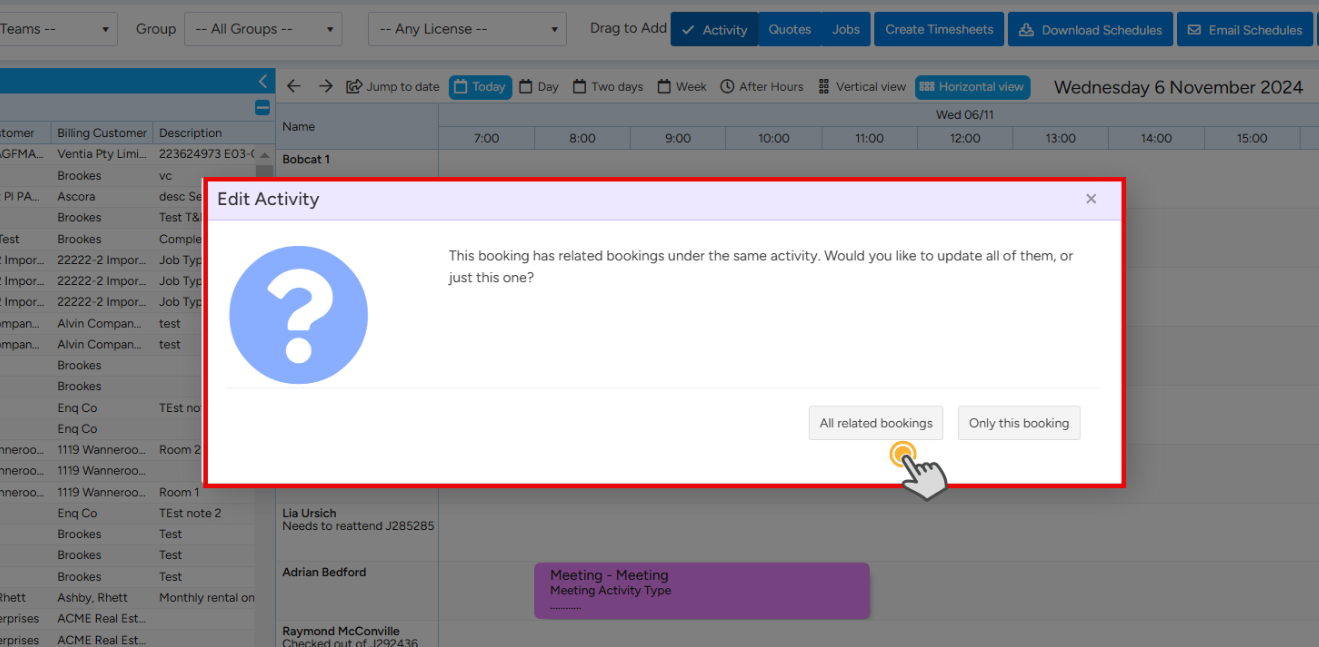Viewport: 1319px width, 647px height.
Task: Toggle After Hours display
Action: click(x=762, y=87)
